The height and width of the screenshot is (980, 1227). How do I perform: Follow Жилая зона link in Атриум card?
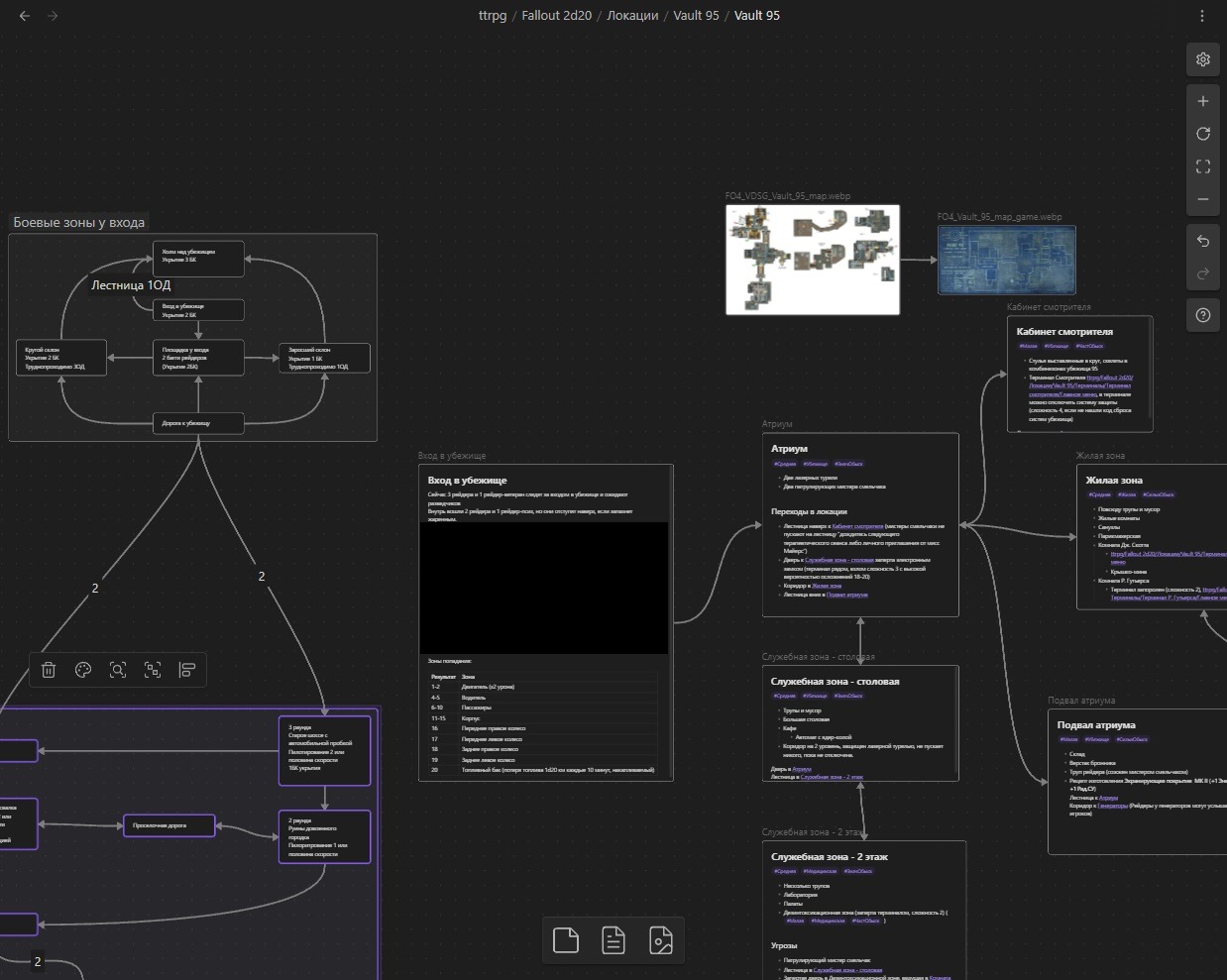pos(827,586)
